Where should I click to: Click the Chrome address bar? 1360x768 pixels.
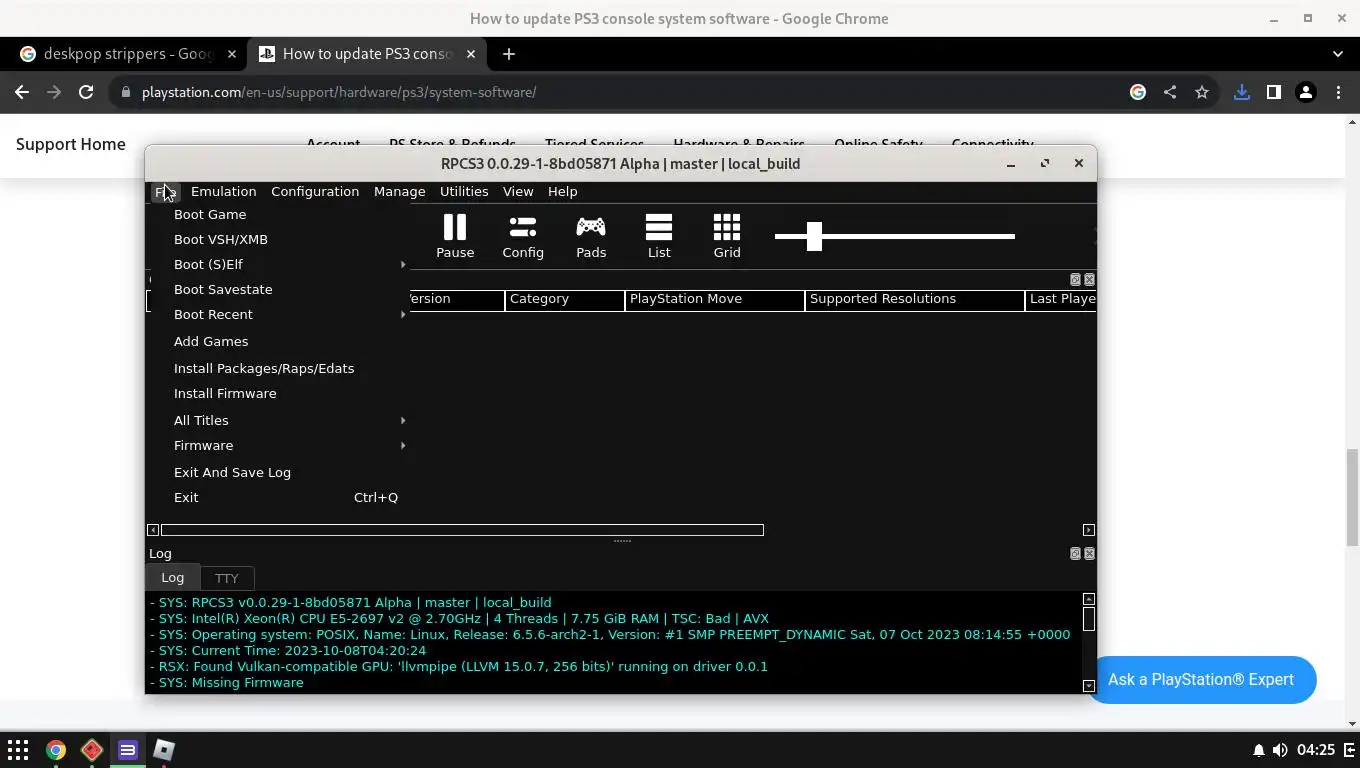tap(620, 92)
